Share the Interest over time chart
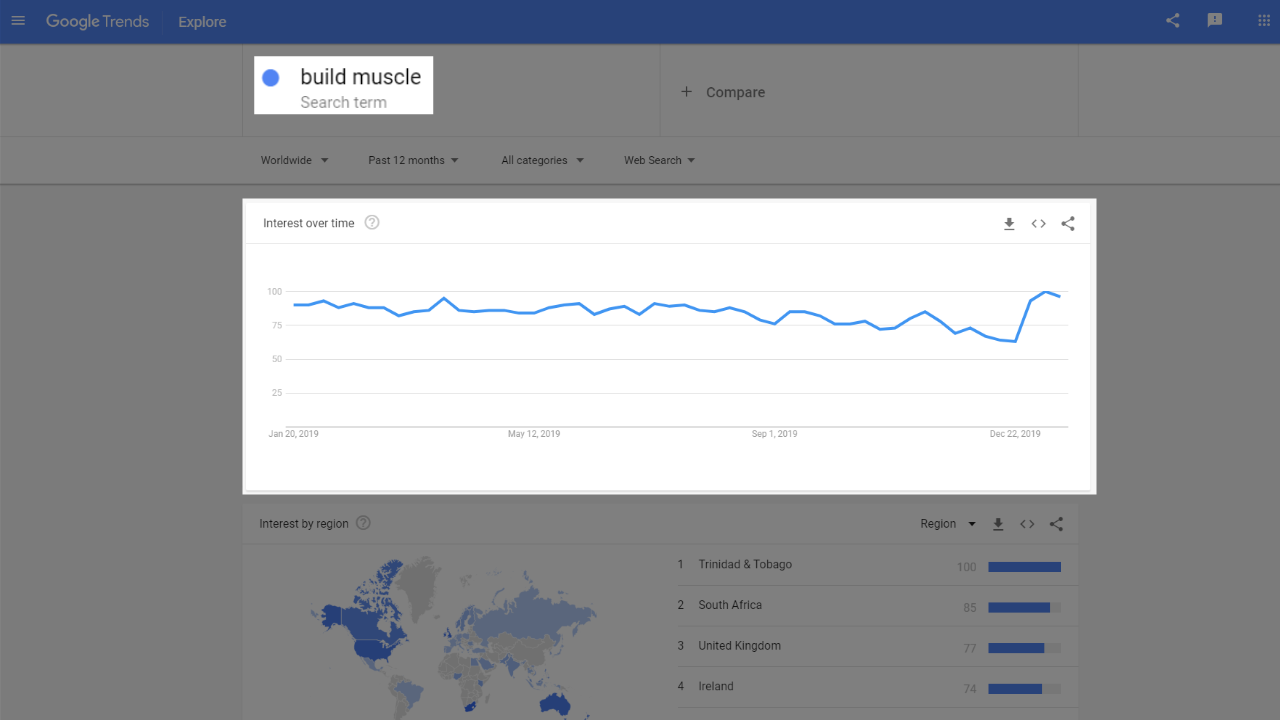 [x=1068, y=224]
